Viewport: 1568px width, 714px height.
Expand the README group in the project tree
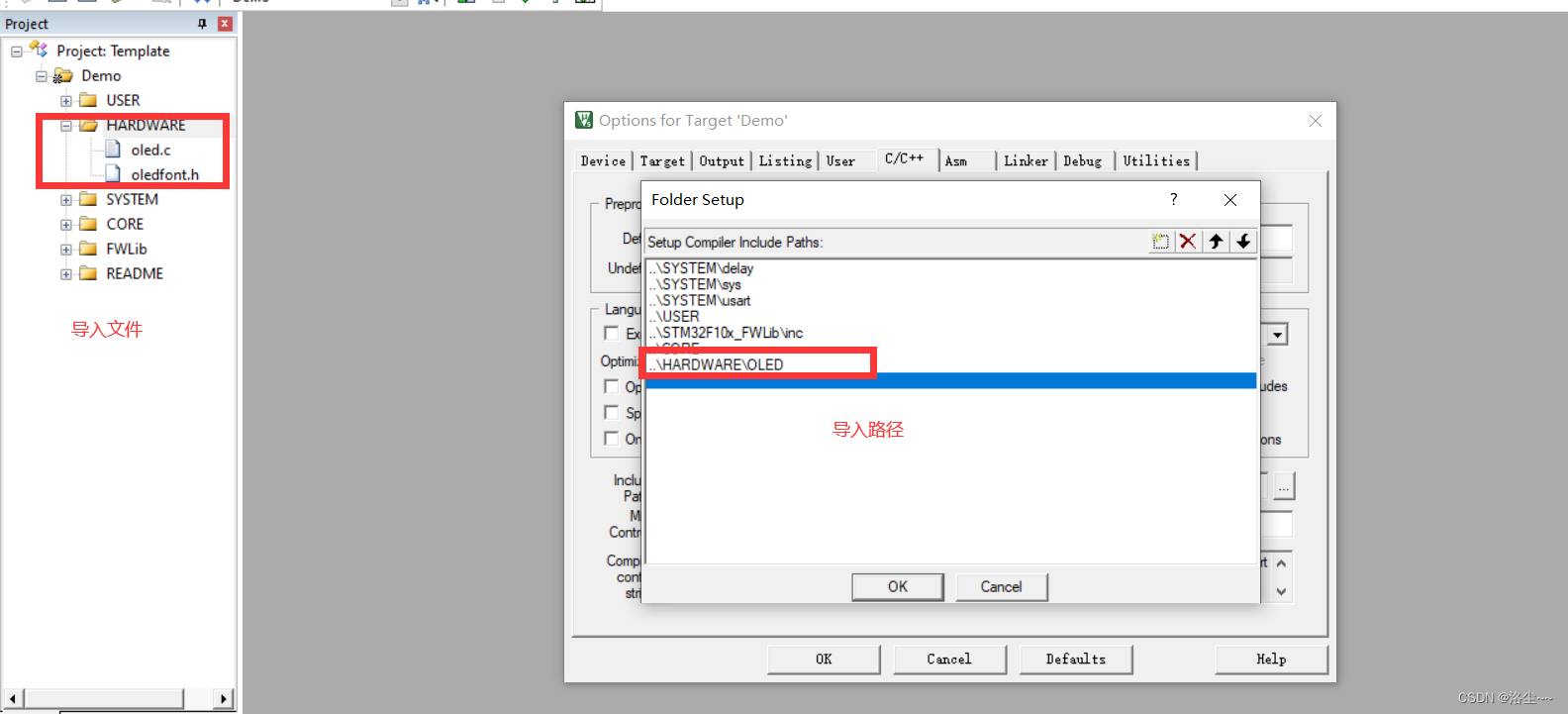point(66,274)
